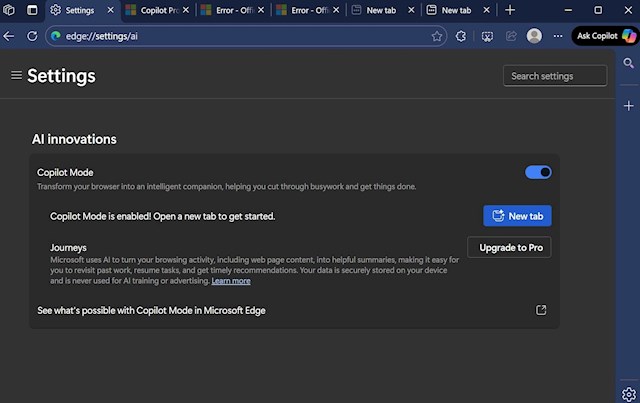Open the settings hamburger menu
Viewport: 640px width, 403px height.
click(16, 75)
